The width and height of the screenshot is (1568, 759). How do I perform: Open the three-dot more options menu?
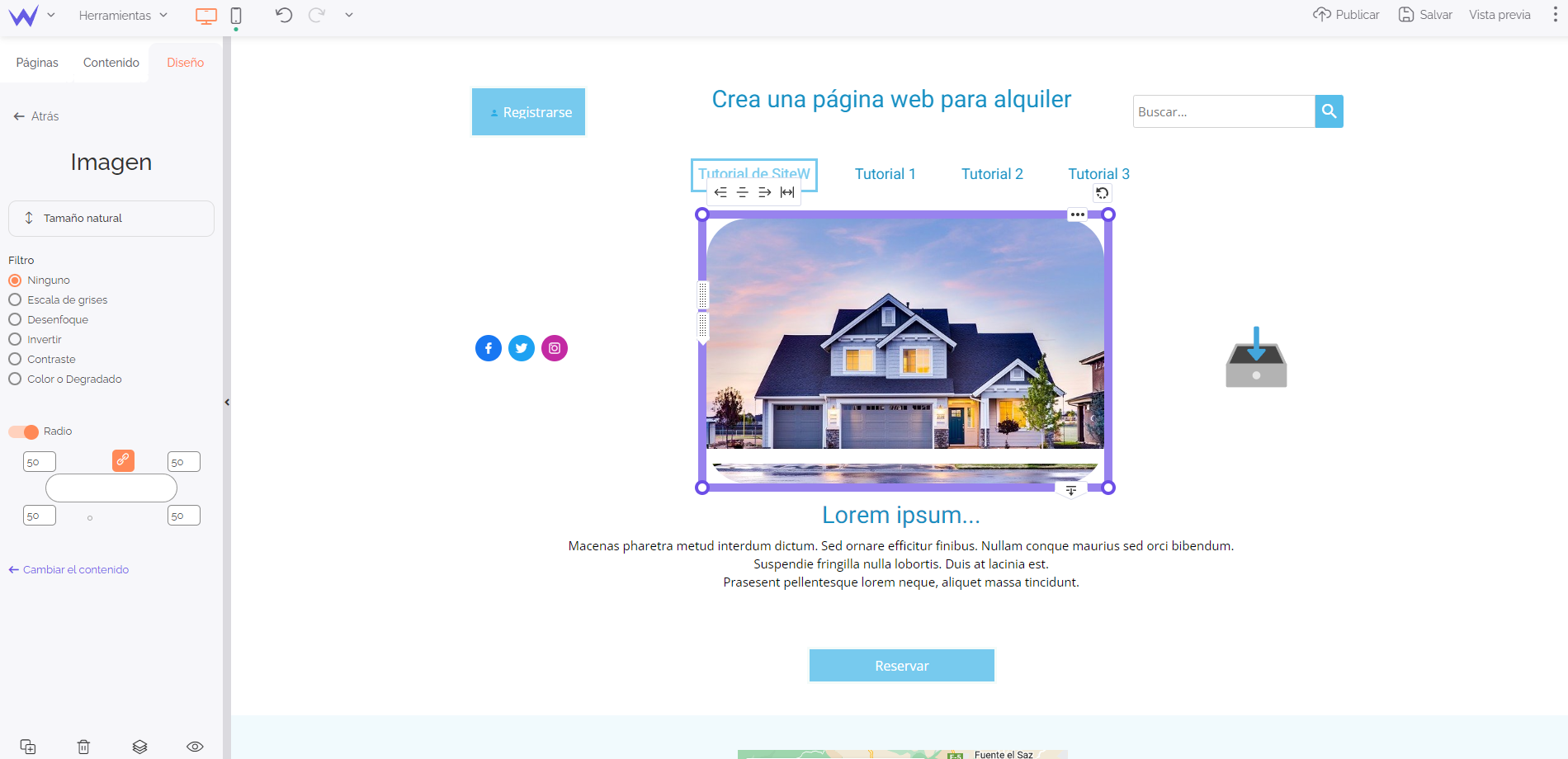pyautogui.click(x=1555, y=15)
